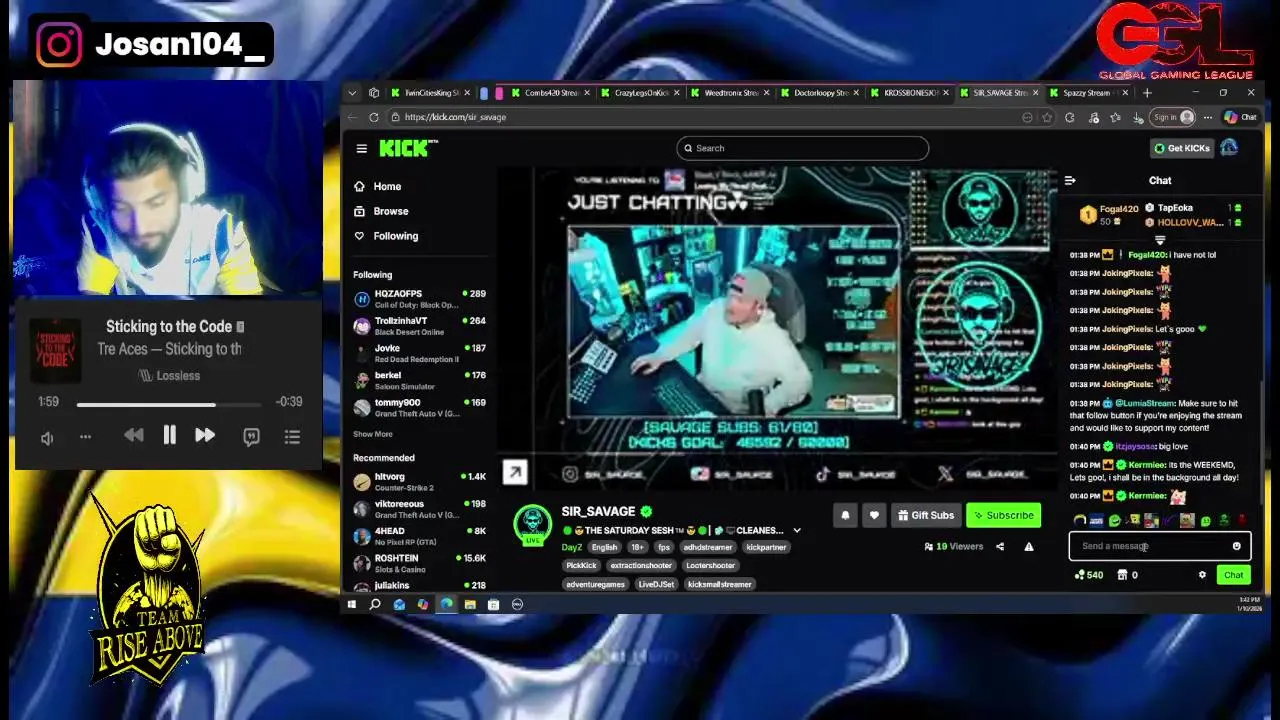Screen dimensions: 1280x720
Task: Open Jovke channel in Following list
Action: click(419, 352)
